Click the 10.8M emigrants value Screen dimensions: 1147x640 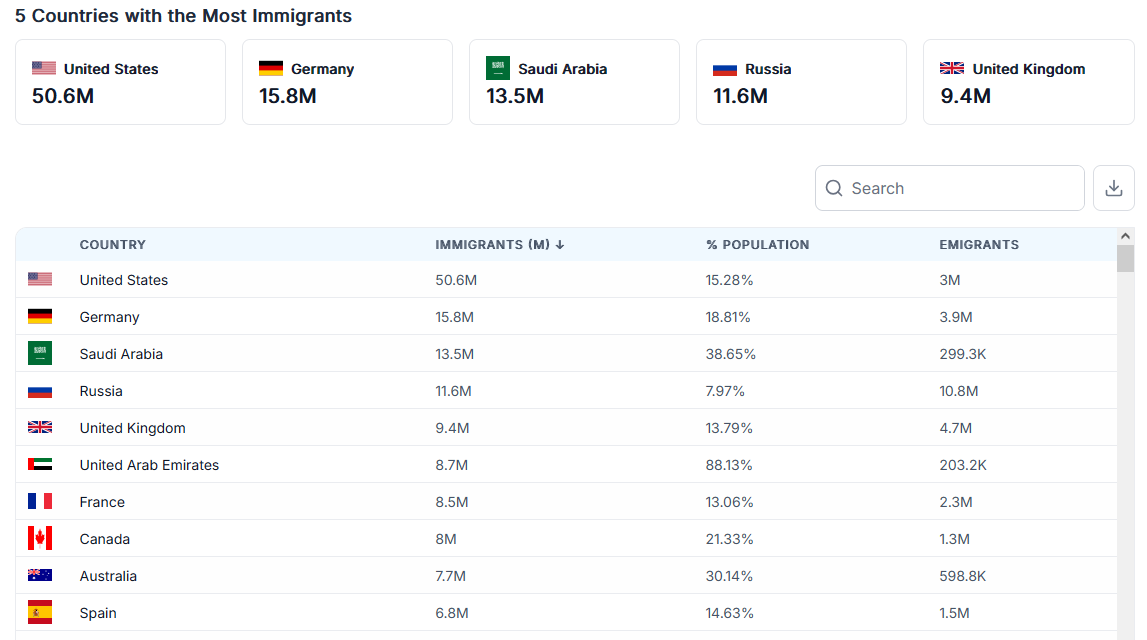click(958, 391)
